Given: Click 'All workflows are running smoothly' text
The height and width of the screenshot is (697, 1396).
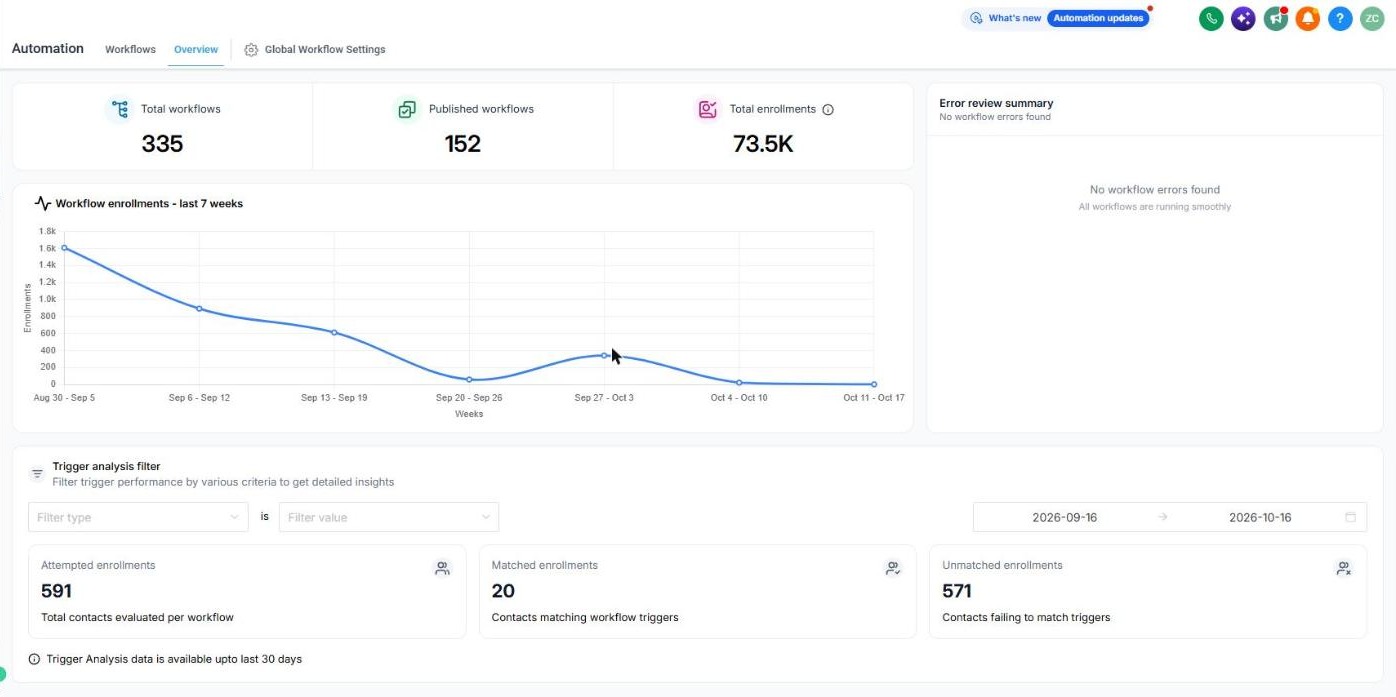Looking at the screenshot, I should [x=1155, y=207].
